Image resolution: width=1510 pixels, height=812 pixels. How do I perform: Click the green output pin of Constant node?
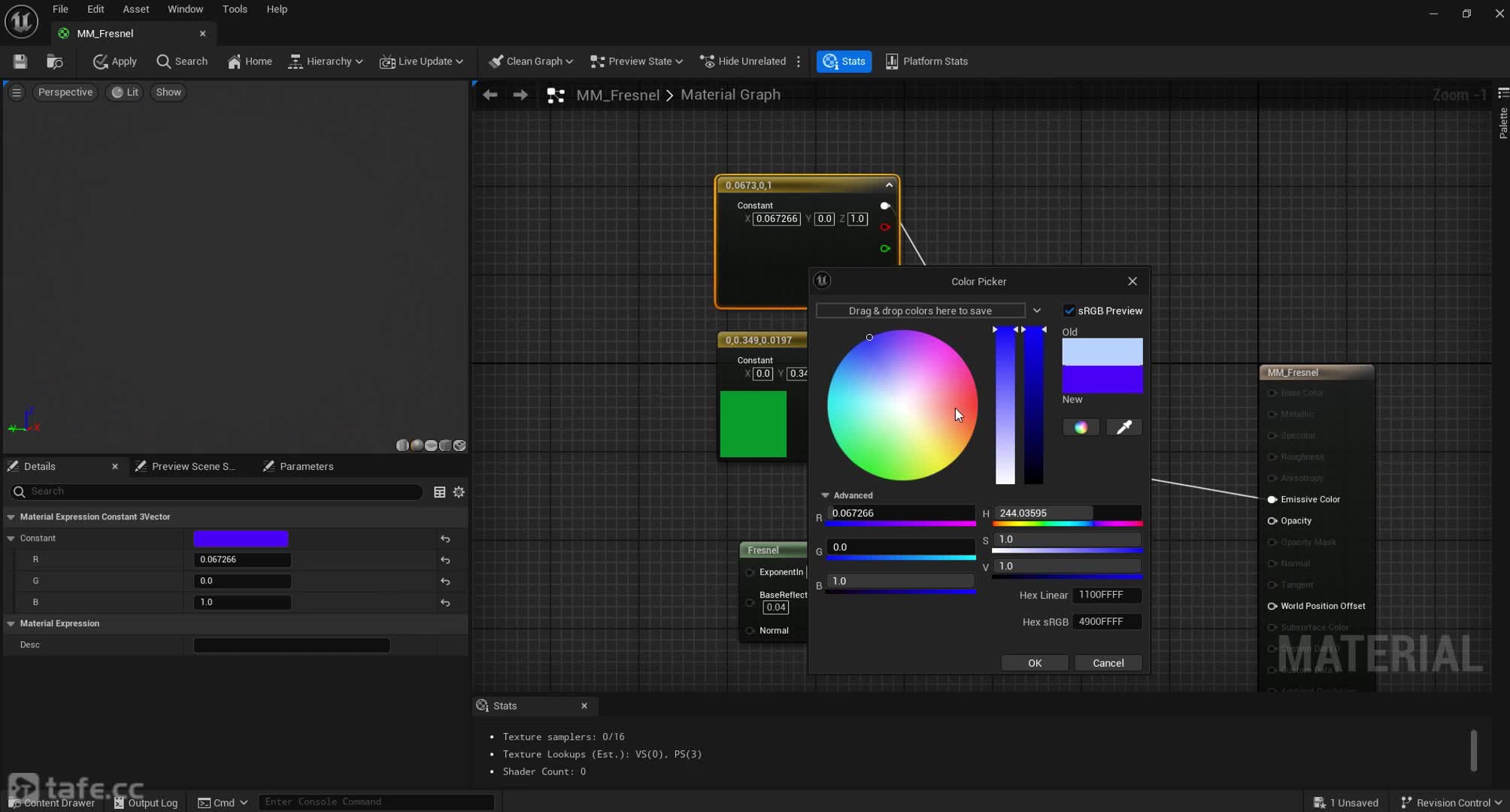(885, 249)
